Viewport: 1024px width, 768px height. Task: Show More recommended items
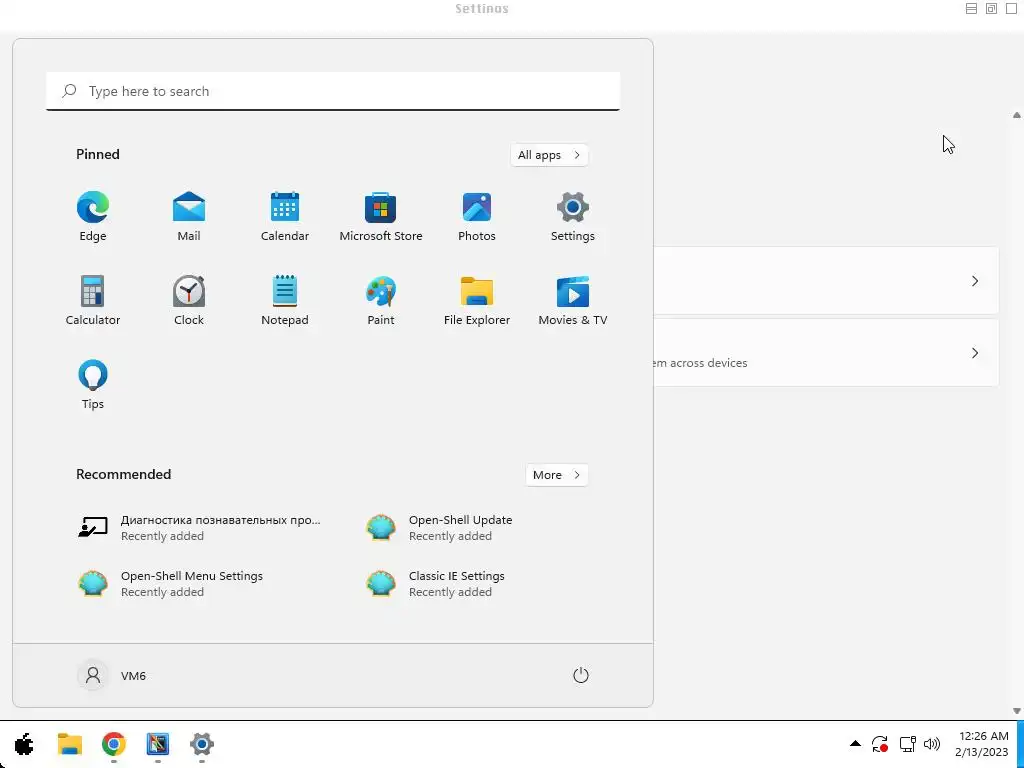(556, 475)
